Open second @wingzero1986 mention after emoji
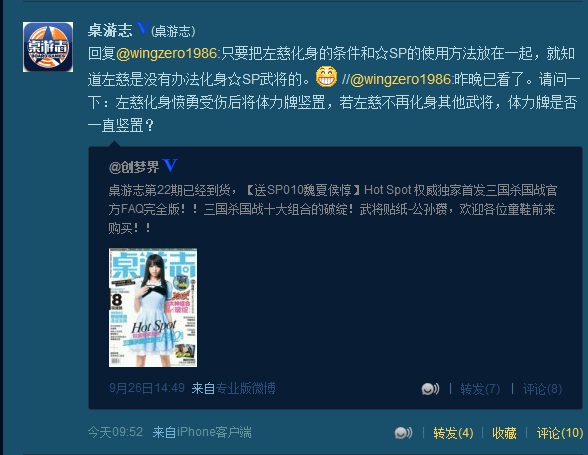Image resolution: width=588 pixels, height=455 pixels. (401, 79)
